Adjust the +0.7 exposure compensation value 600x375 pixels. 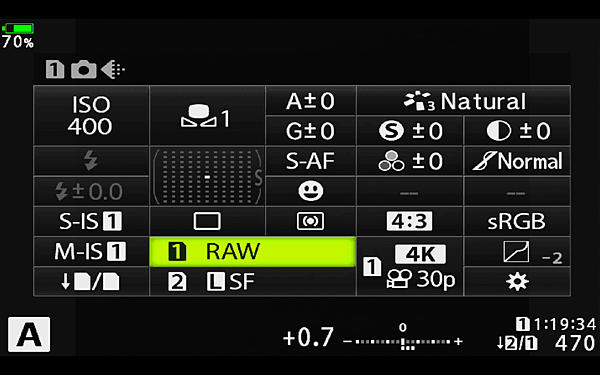pos(308,338)
